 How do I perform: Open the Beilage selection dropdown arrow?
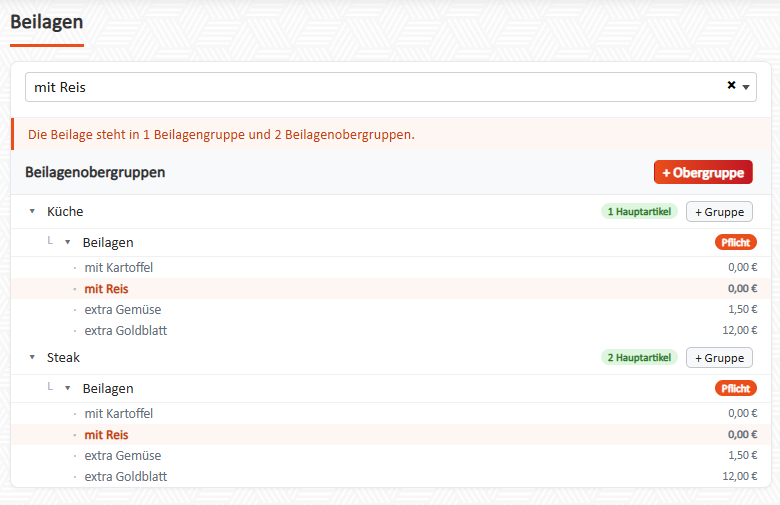tap(746, 87)
